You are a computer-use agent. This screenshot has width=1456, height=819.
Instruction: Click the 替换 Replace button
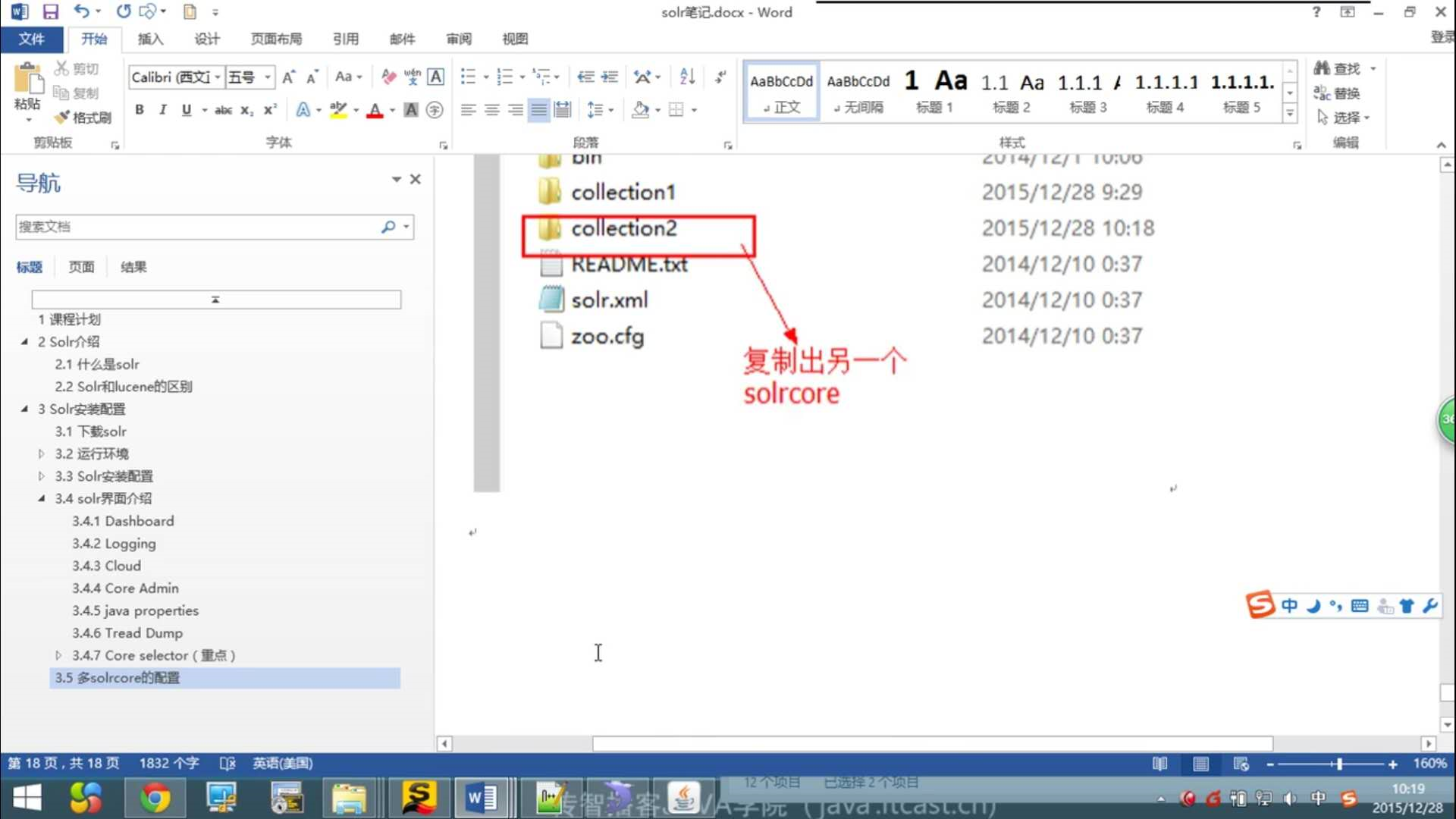1337,93
